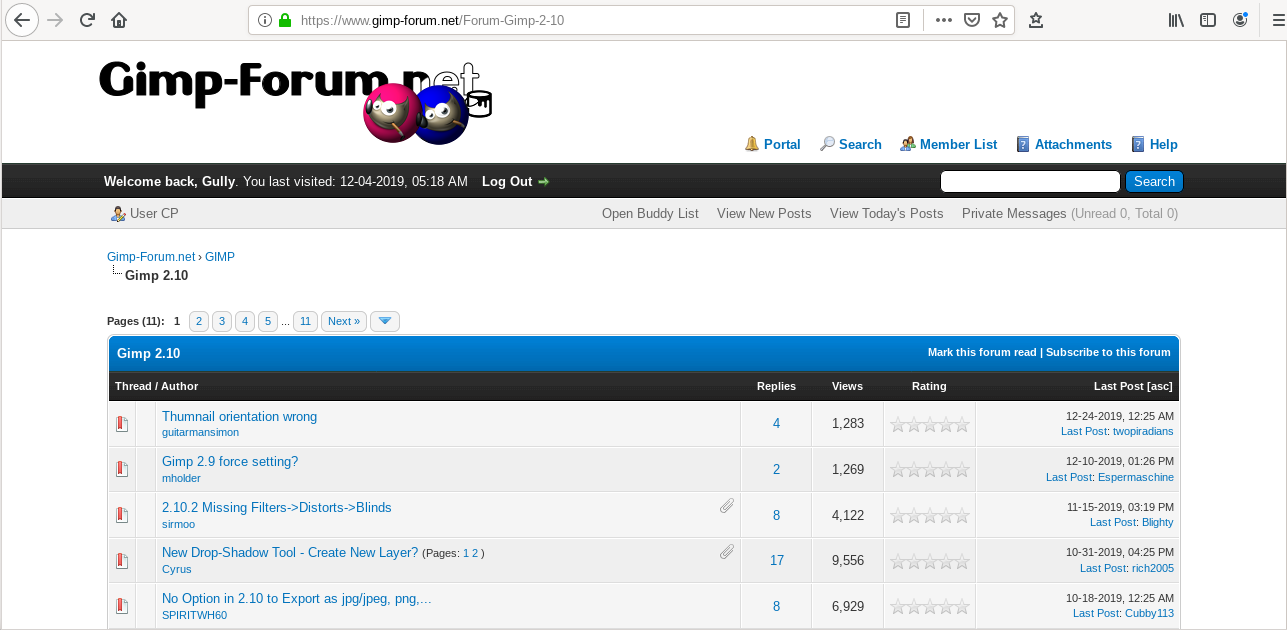Click reply count 17 for Drop-Shadow thread

coord(777,560)
